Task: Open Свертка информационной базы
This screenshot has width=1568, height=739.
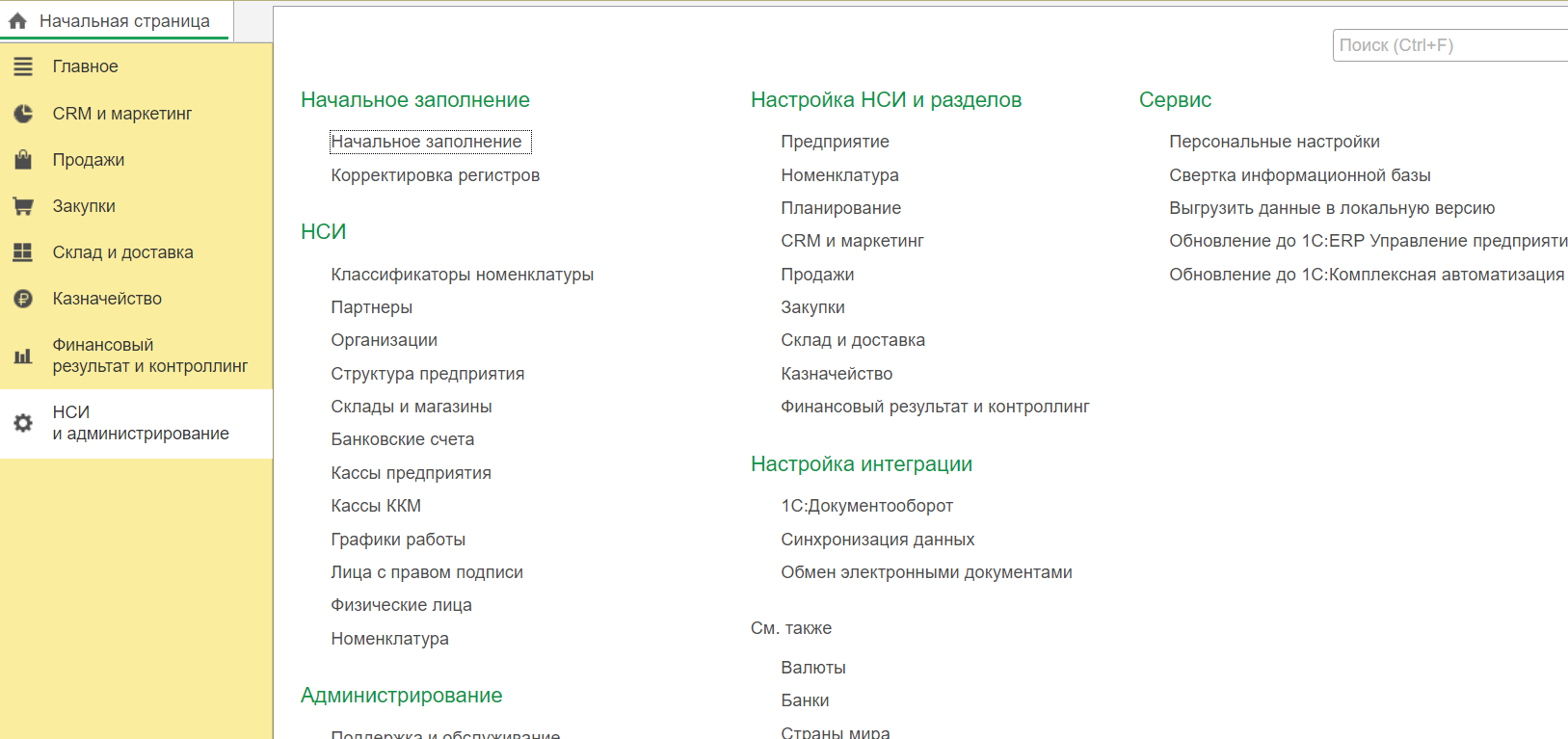Action: coord(1299,175)
